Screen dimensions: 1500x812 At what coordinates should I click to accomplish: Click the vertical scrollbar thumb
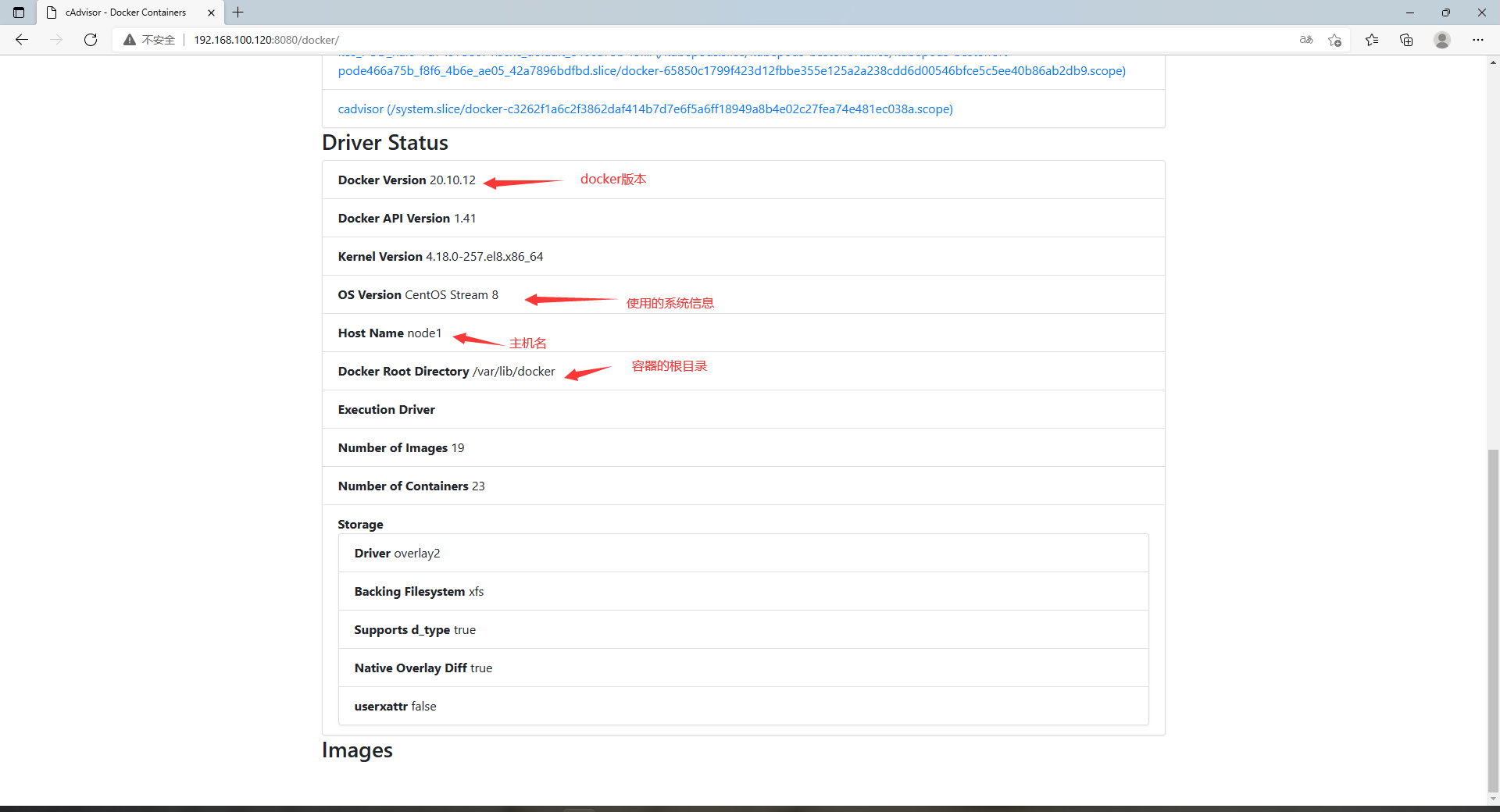[1493, 621]
